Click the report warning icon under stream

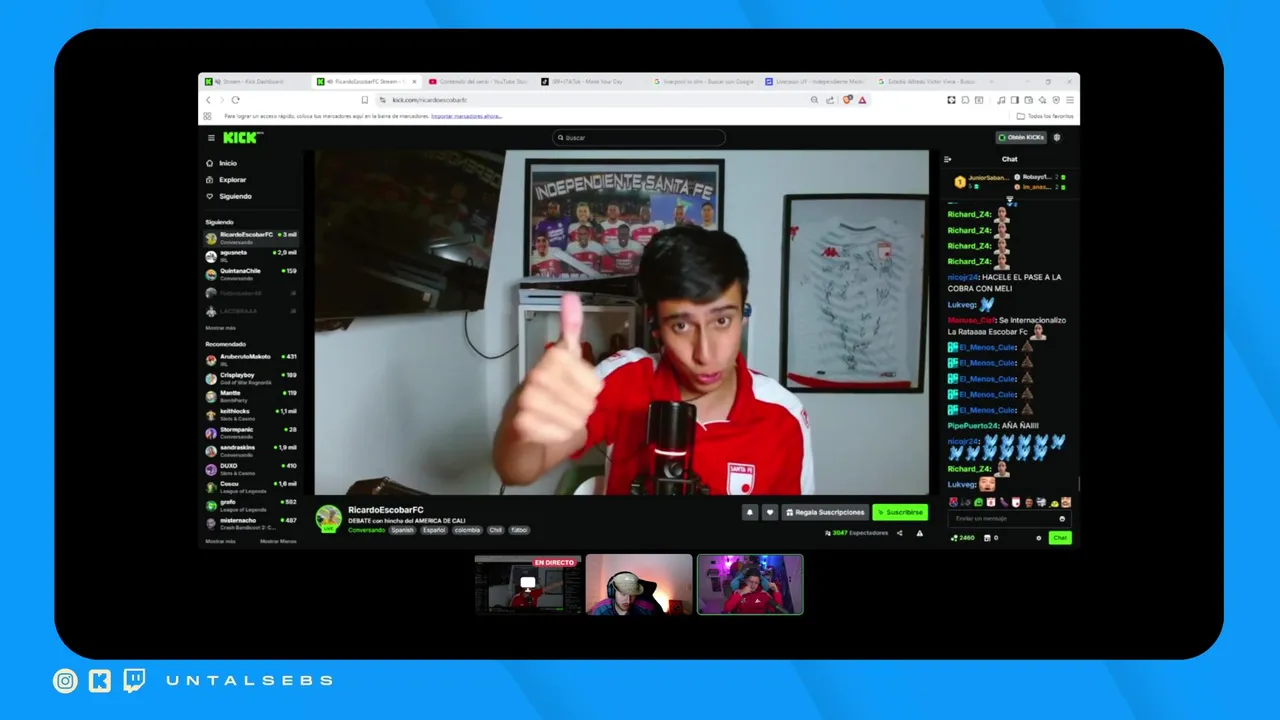pos(920,533)
